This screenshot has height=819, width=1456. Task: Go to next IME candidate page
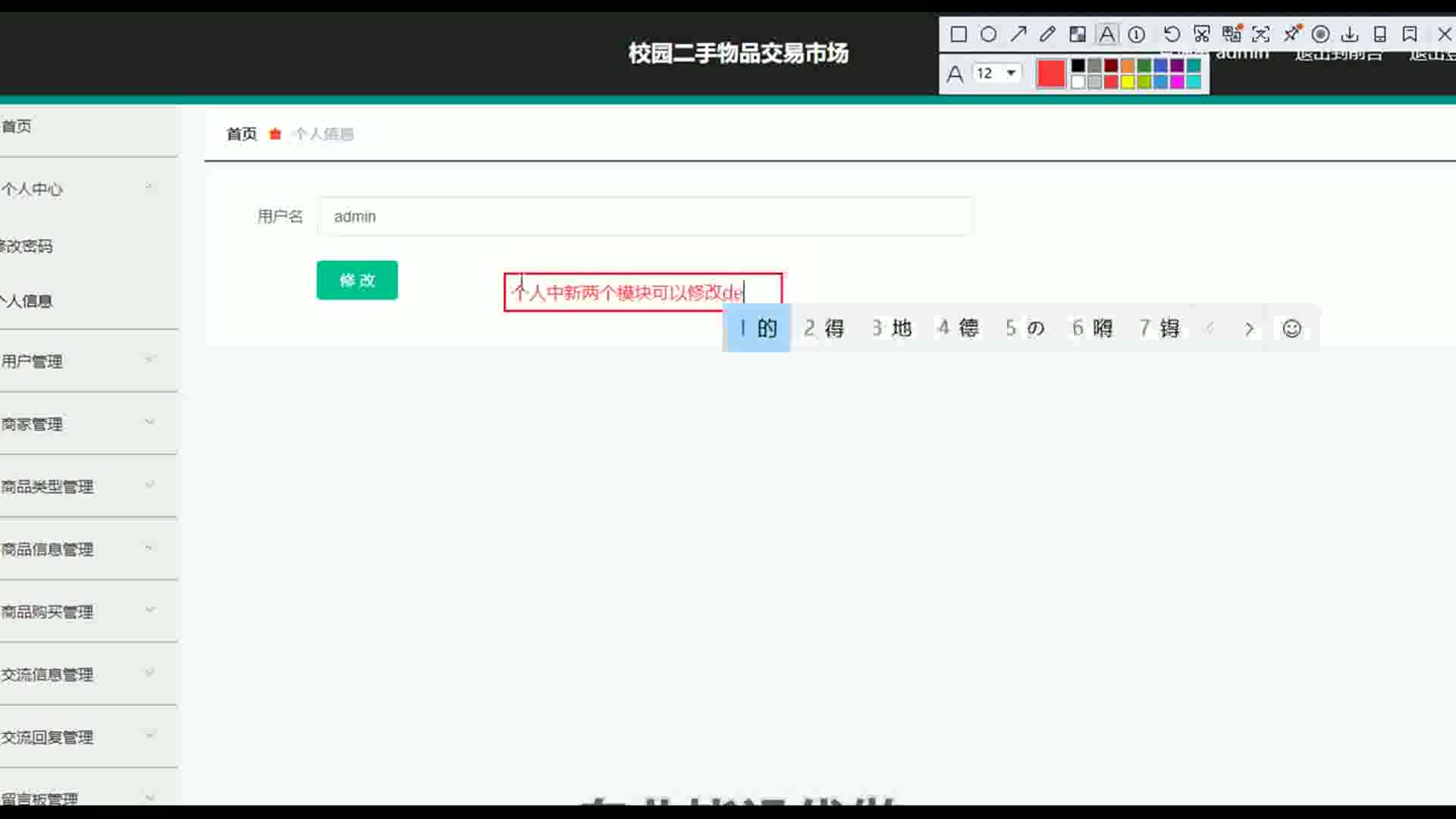[x=1249, y=328]
